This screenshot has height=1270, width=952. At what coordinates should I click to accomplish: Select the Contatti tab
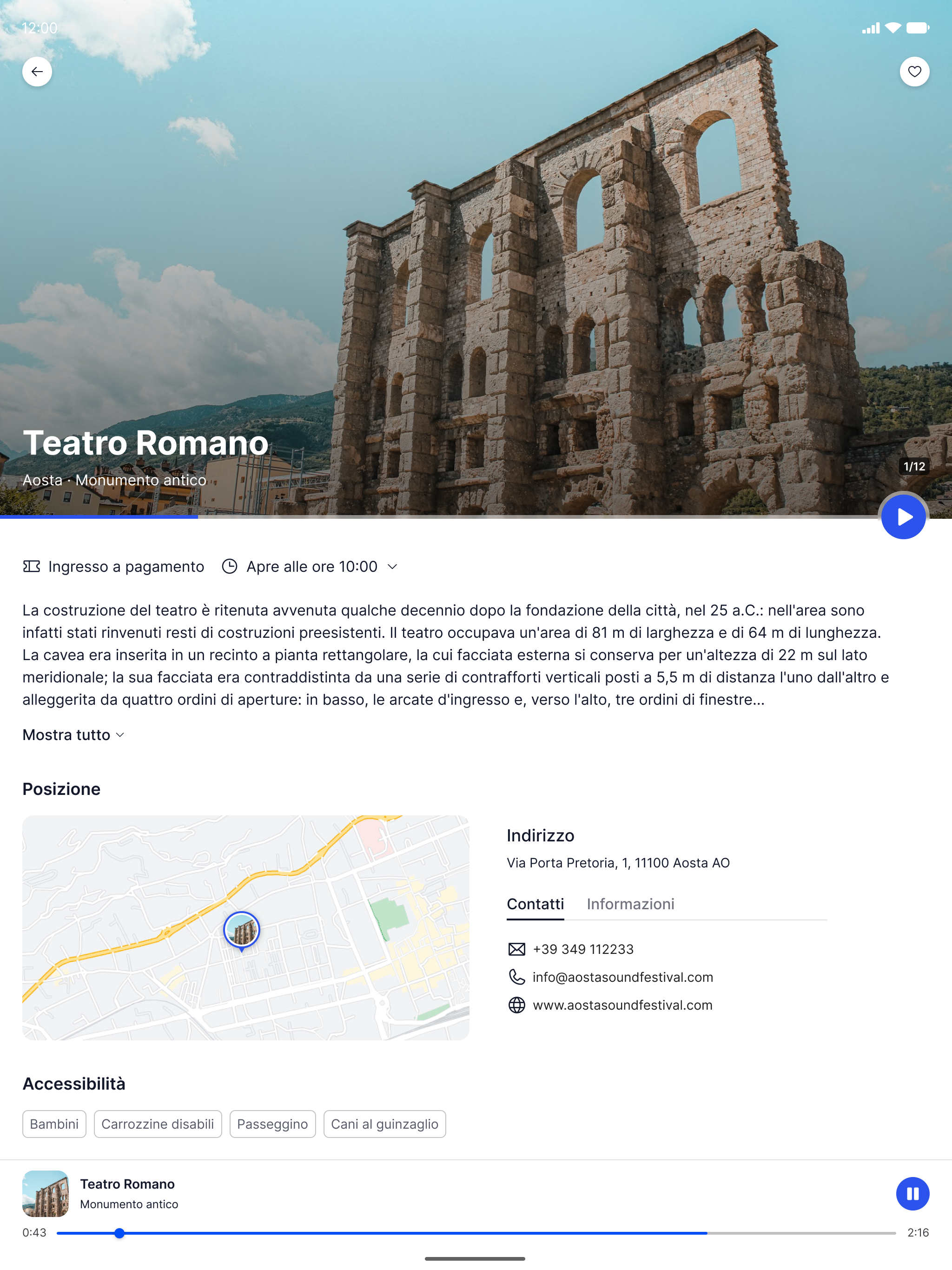535,904
